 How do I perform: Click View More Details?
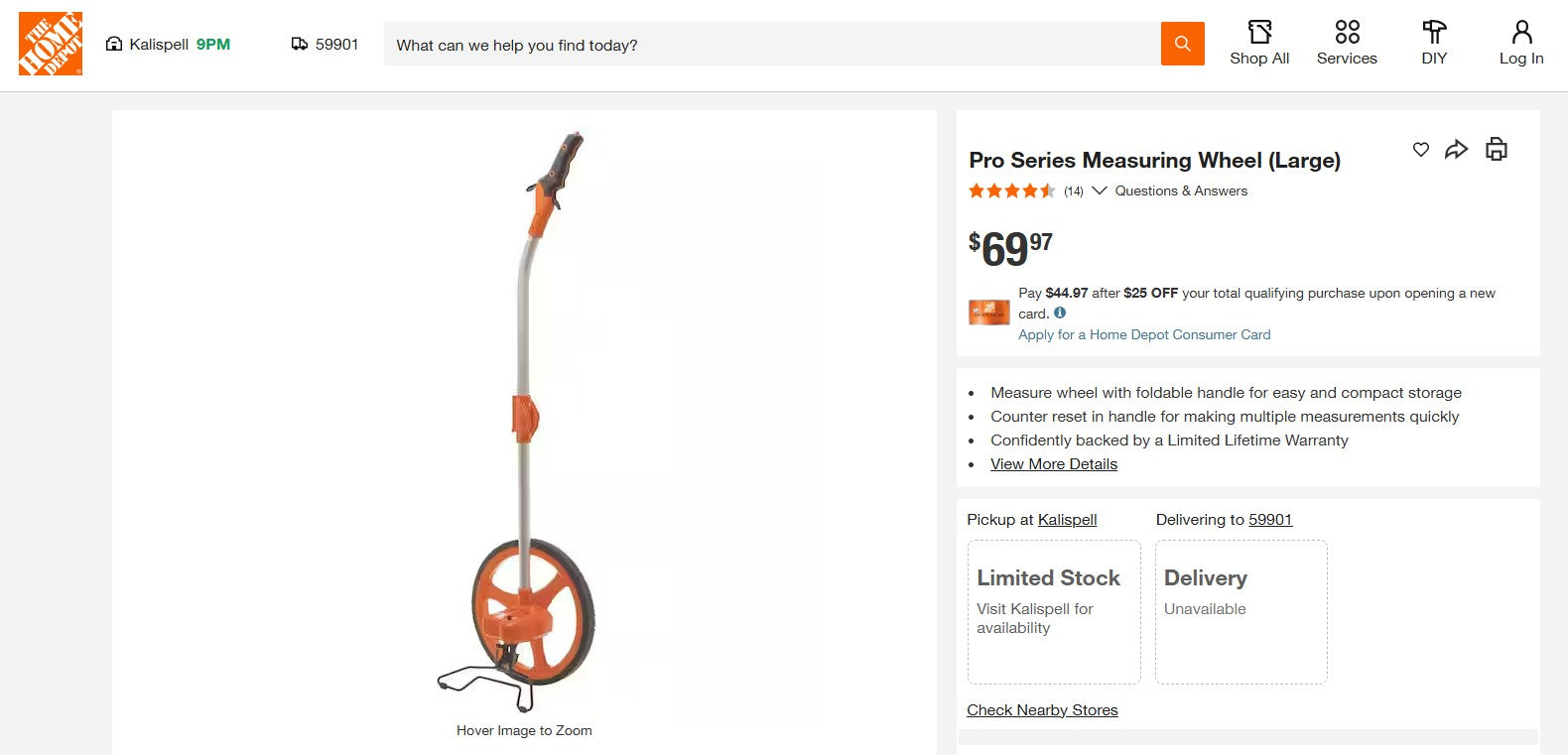click(x=1053, y=463)
